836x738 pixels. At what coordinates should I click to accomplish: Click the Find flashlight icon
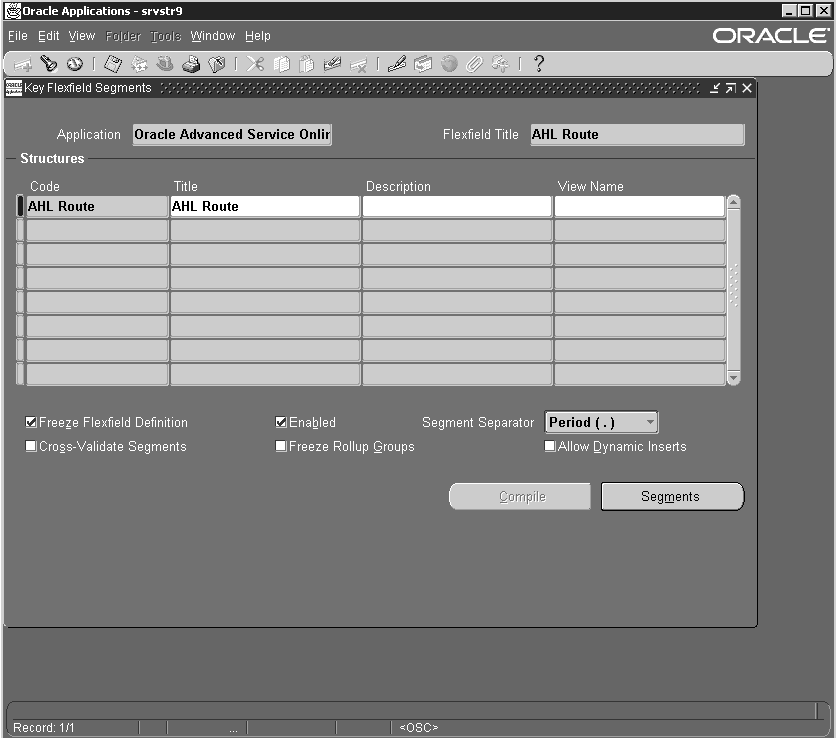(x=49, y=64)
